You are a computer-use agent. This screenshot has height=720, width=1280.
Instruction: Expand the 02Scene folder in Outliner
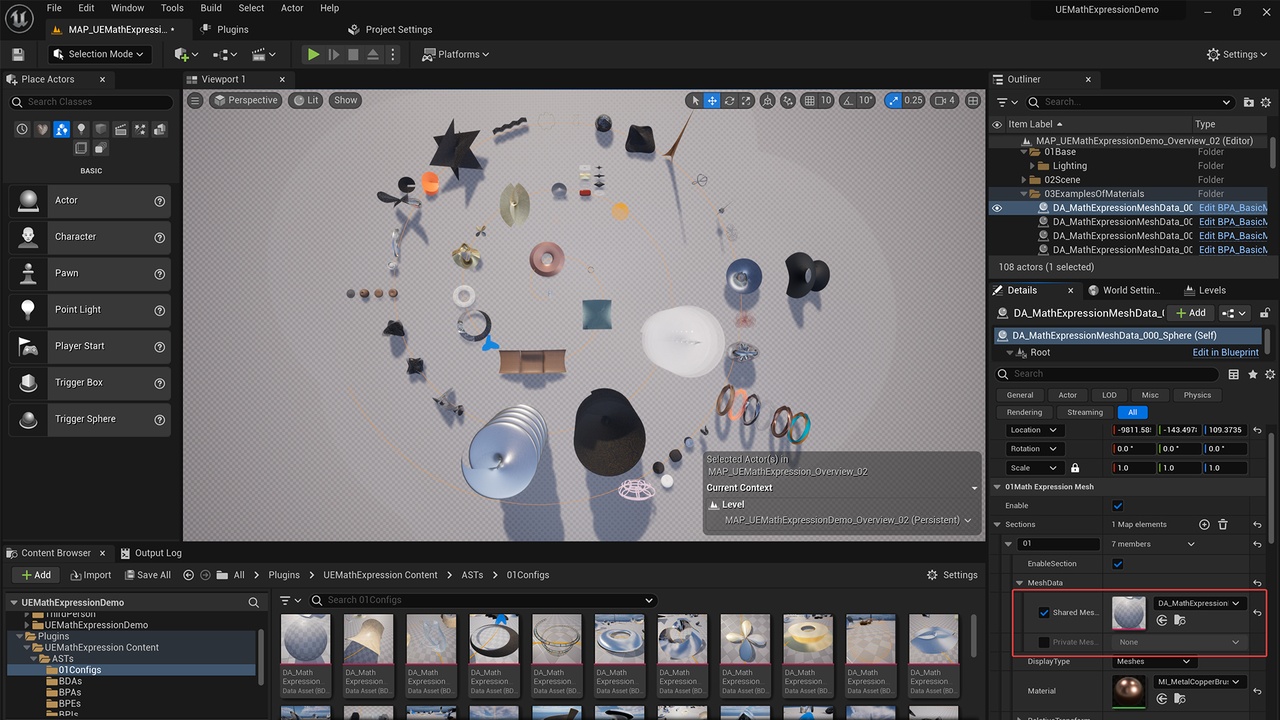[1024, 180]
